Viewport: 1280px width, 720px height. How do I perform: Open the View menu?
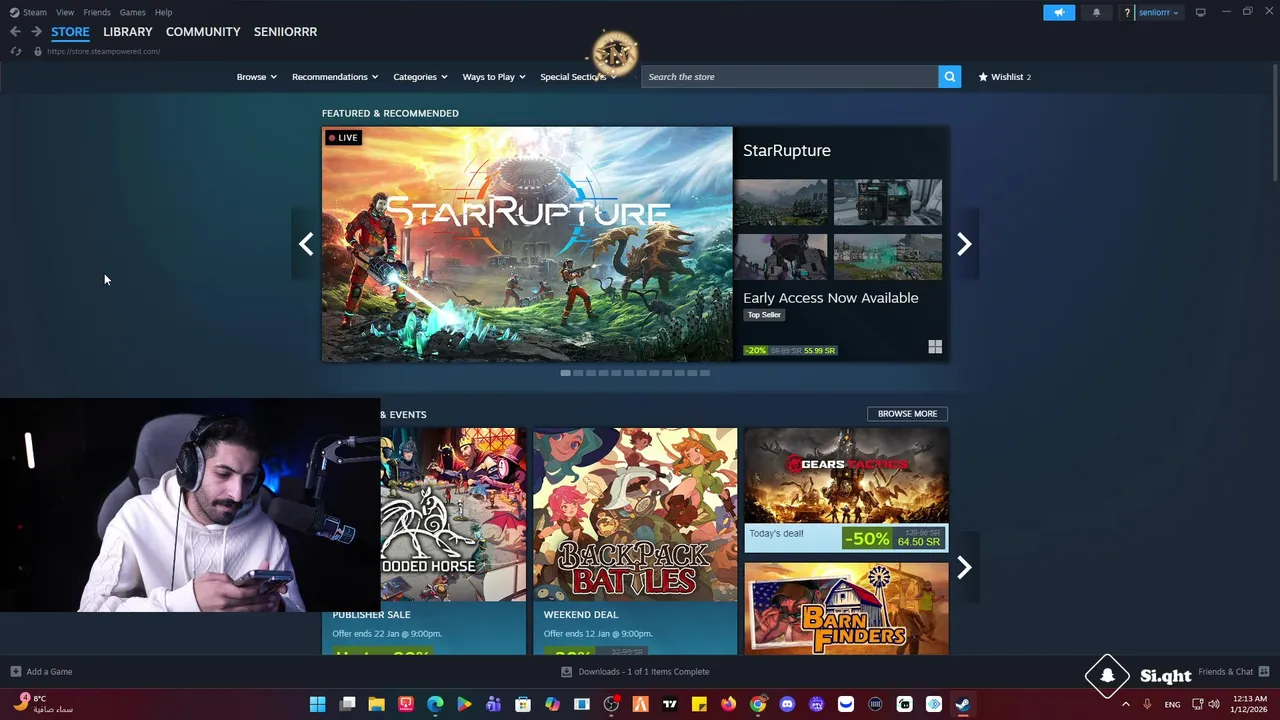click(x=65, y=12)
